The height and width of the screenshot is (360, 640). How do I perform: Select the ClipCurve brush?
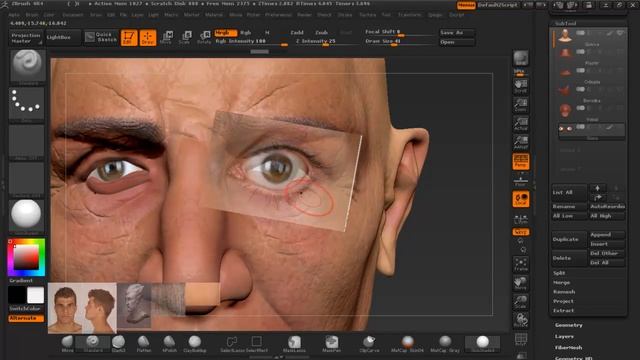(369, 344)
